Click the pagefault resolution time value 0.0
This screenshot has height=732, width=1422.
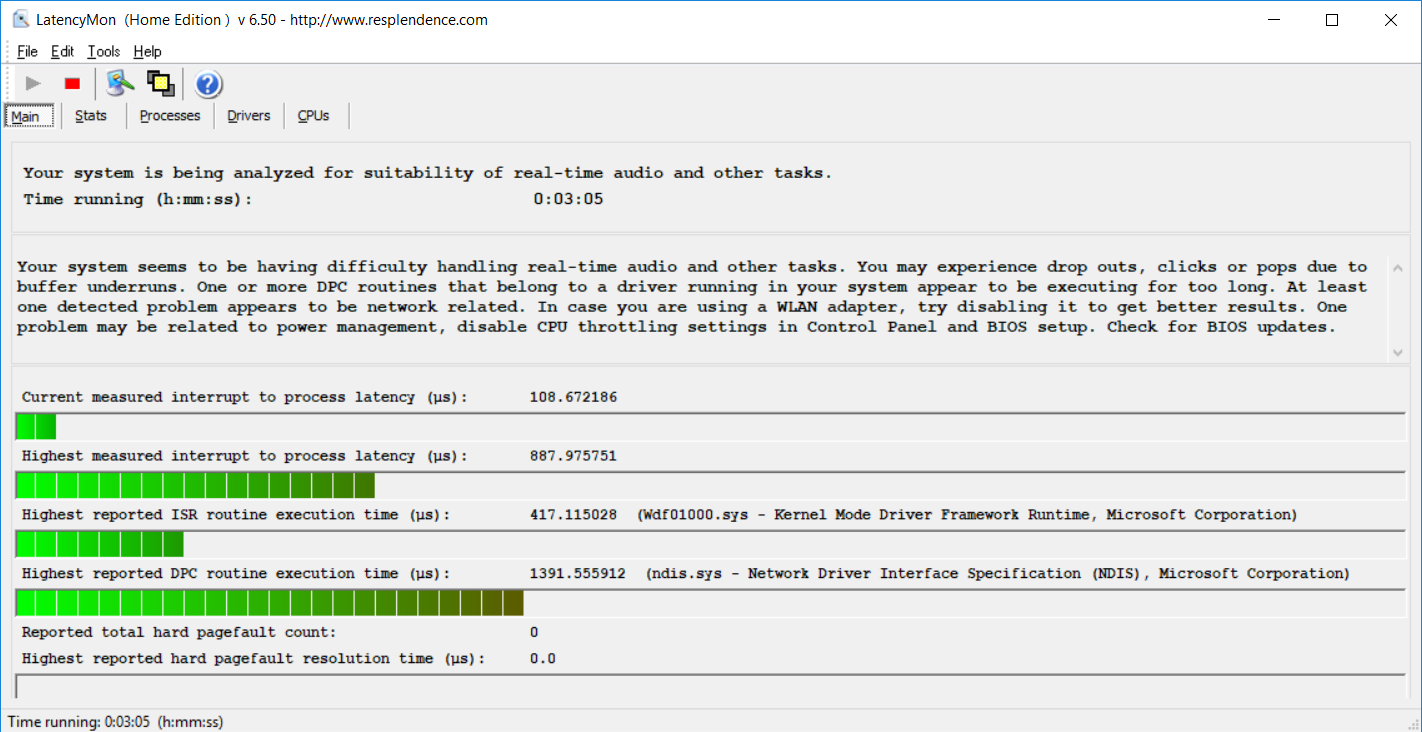click(x=543, y=659)
